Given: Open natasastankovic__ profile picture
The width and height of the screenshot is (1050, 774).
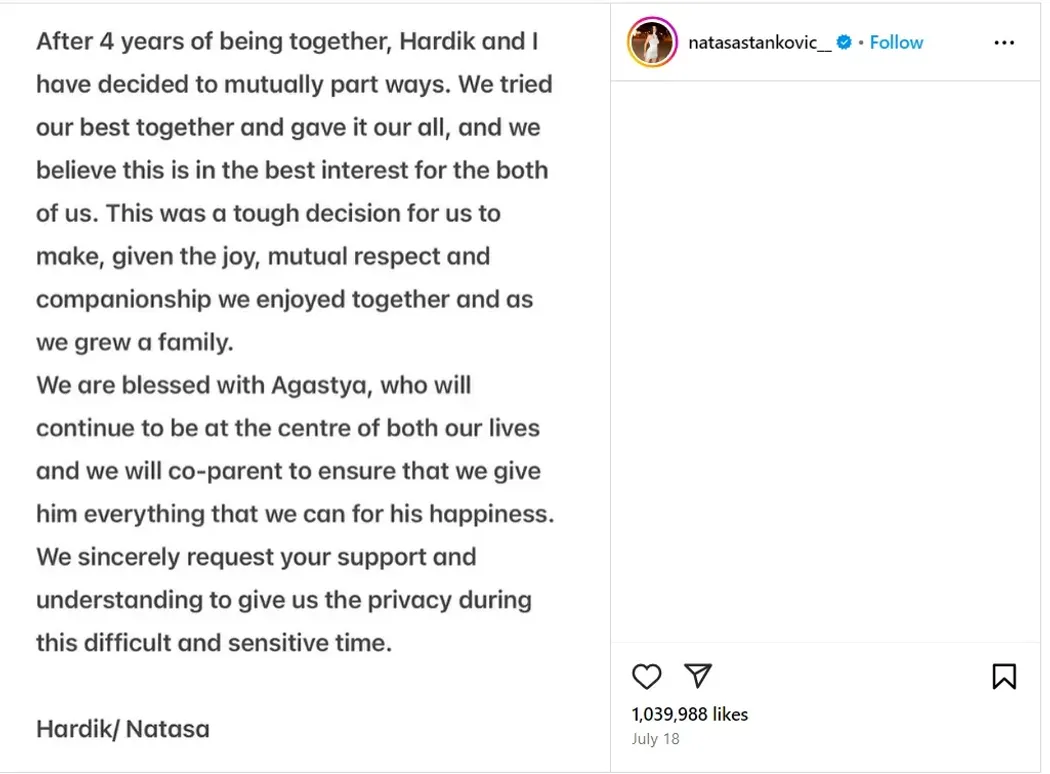Looking at the screenshot, I should click(652, 42).
